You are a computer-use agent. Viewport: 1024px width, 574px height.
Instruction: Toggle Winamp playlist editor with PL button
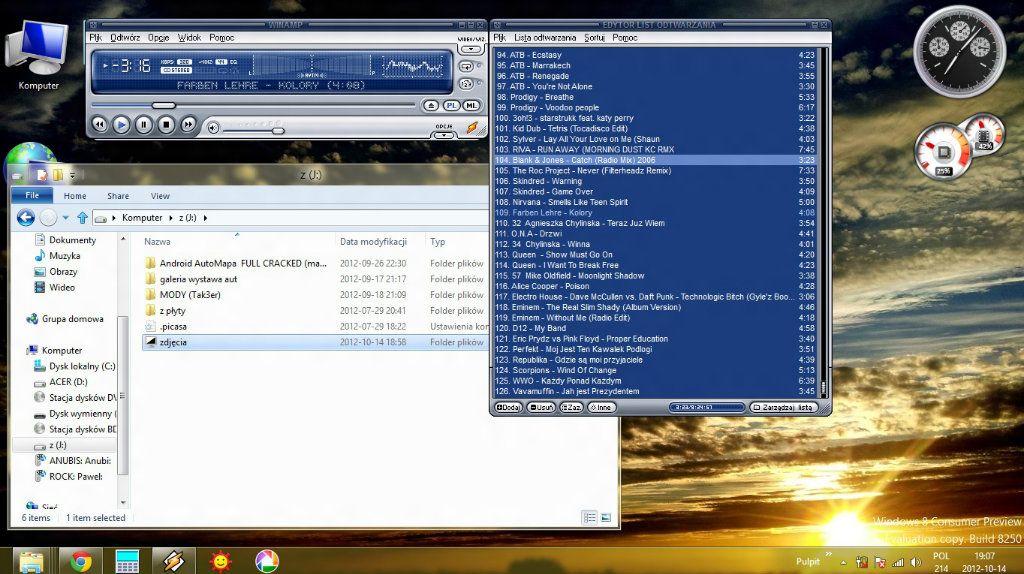coord(451,105)
